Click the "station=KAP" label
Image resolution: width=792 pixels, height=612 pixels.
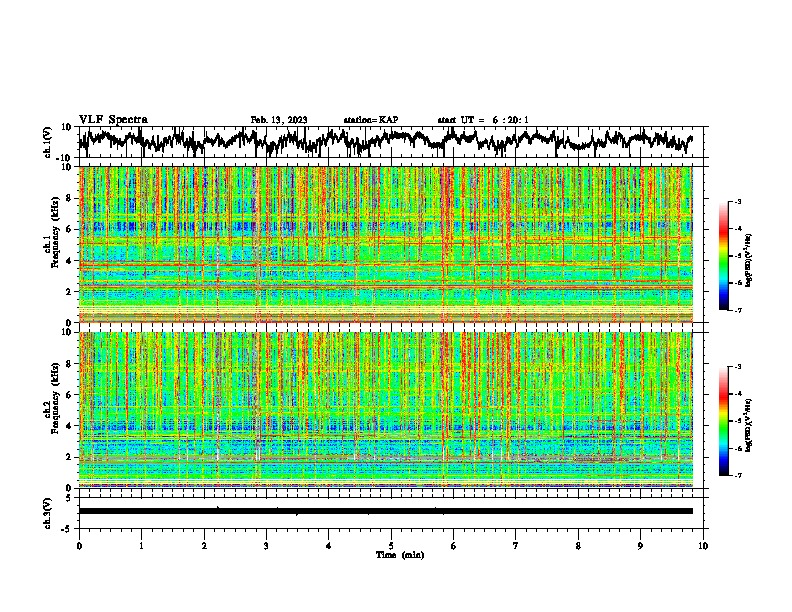371,120
